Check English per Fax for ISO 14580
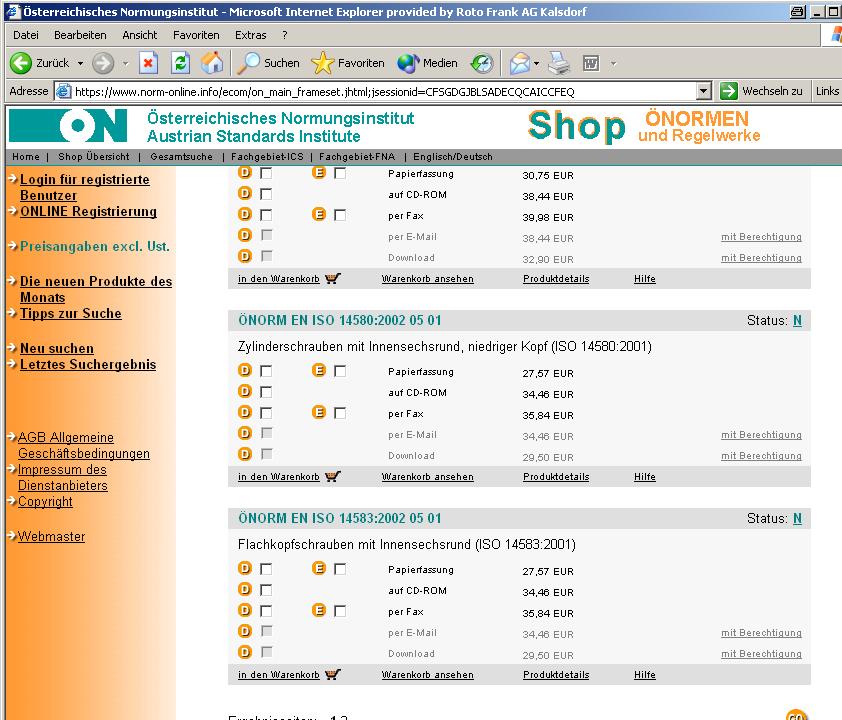Screen dimensions: 842x720 click(340, 413)
